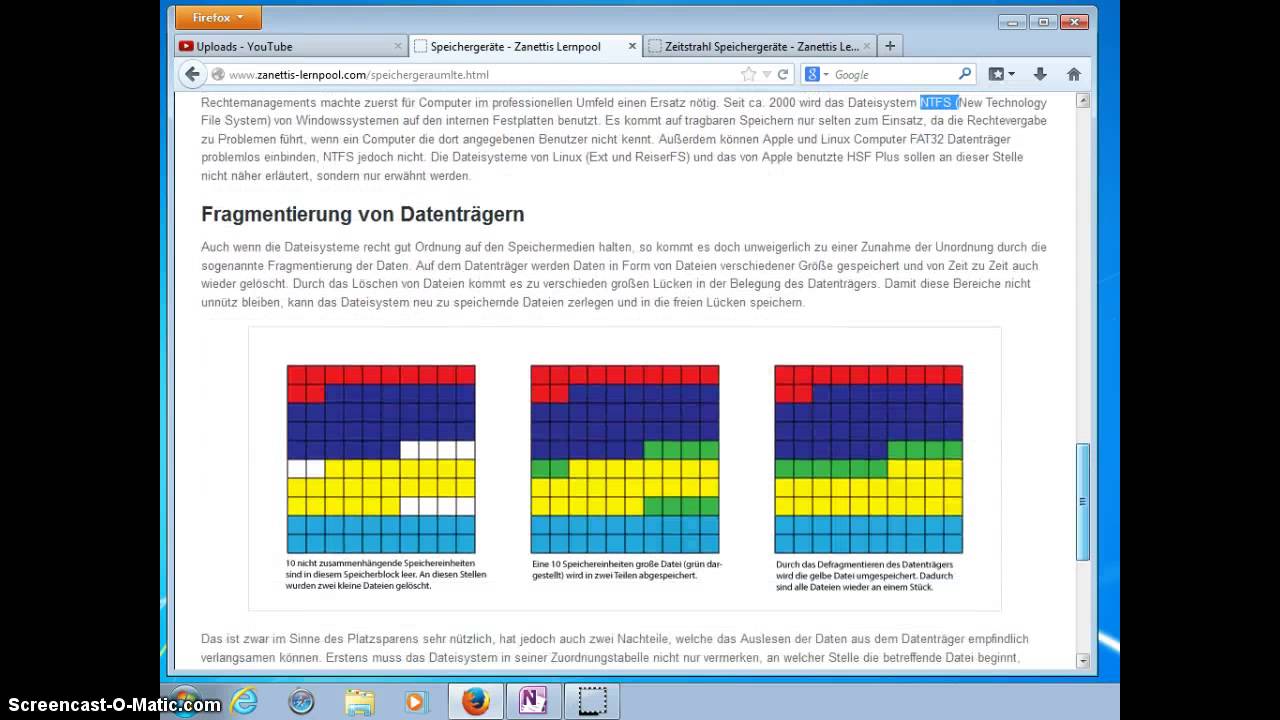Click heading "Fragmentierung von Datenträgern"
1280x720 pixels.
[x=363, y=214]
